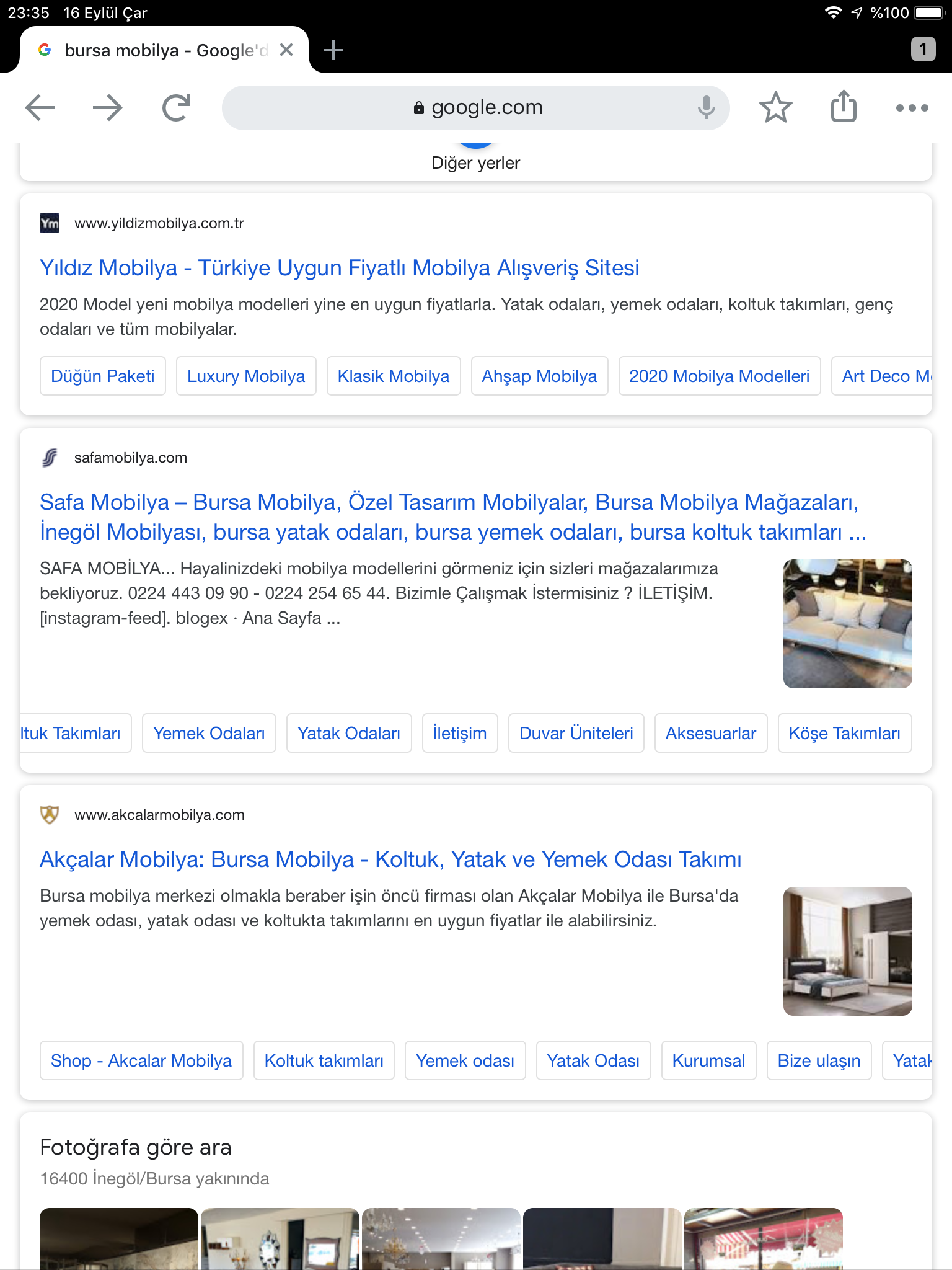This screenshot has height=1270, width=952.
Task: Open the Akçalar Mobilya bedroom thumbnail
Action: (x=848, y=951)
